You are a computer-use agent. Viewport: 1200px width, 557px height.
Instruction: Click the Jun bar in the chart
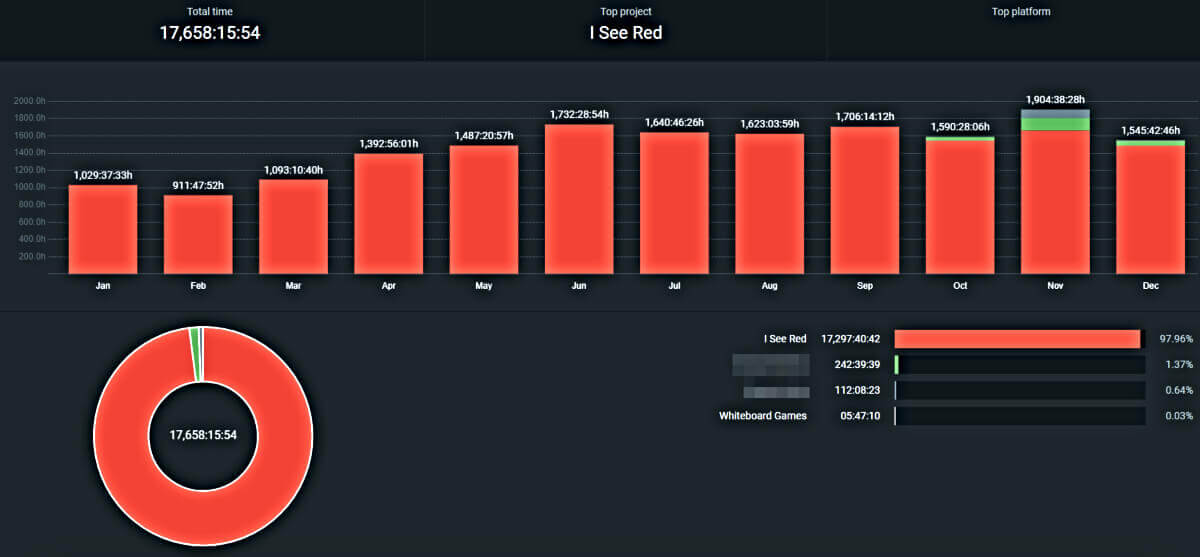click(x=579, y=200)
